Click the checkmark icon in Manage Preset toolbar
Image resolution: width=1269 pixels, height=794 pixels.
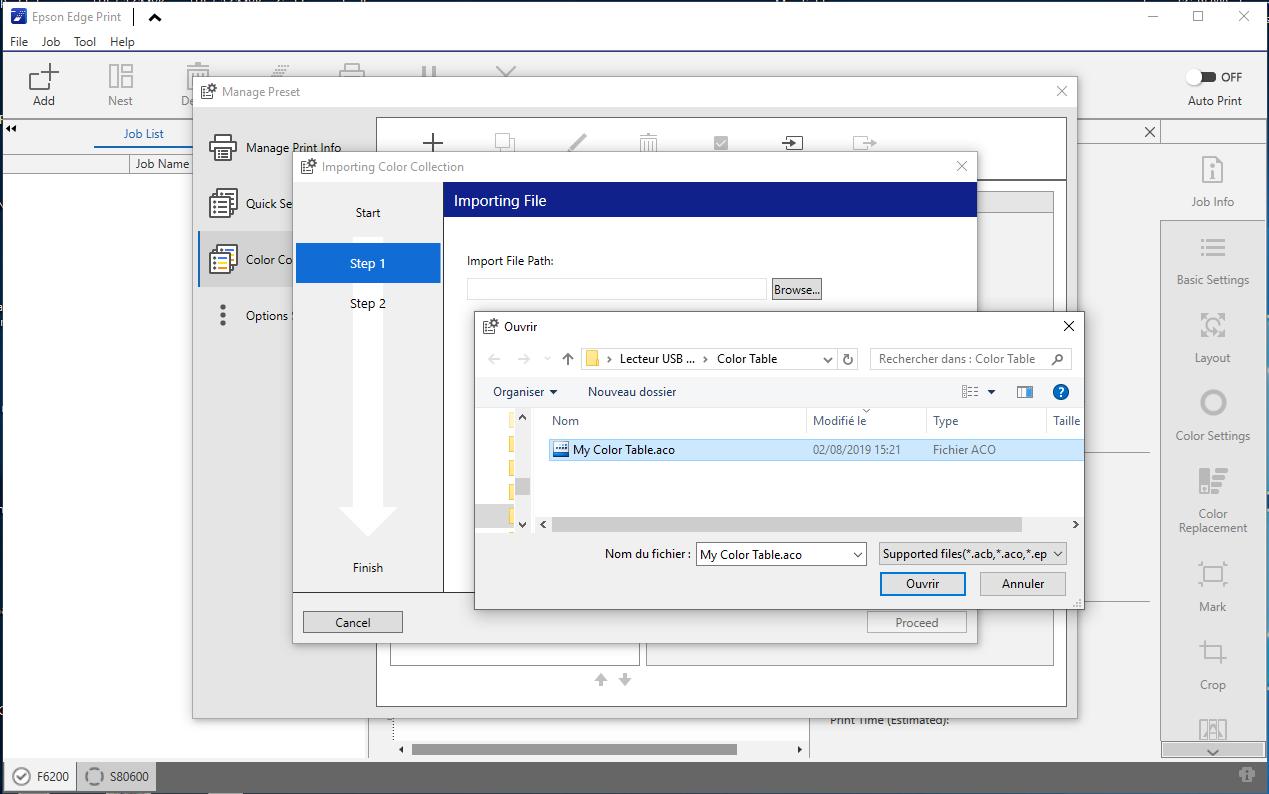pyautogui.click(x=721, y=143)
